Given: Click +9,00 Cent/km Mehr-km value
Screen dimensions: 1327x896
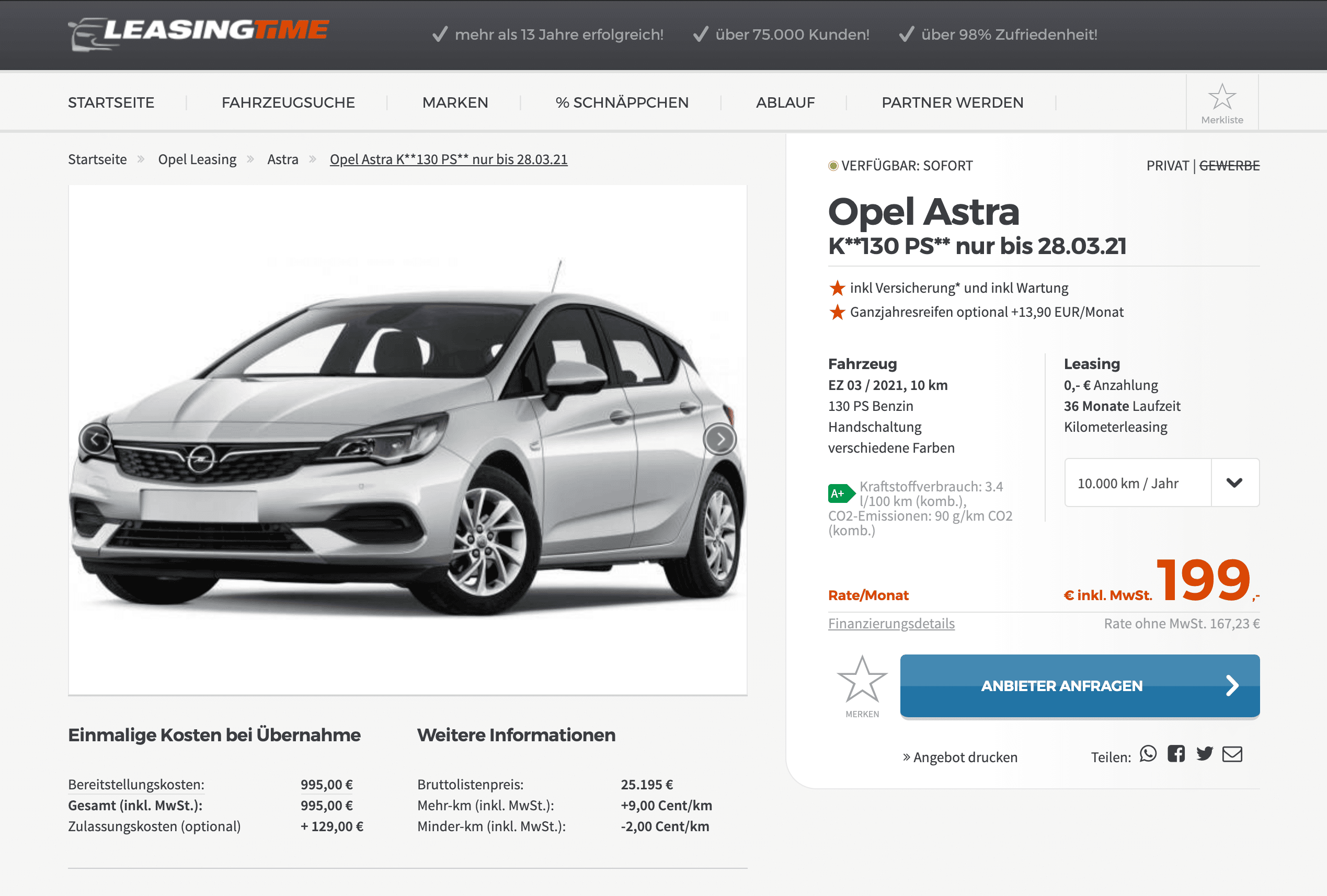Looking at the screenshot, I should (666, 806).
